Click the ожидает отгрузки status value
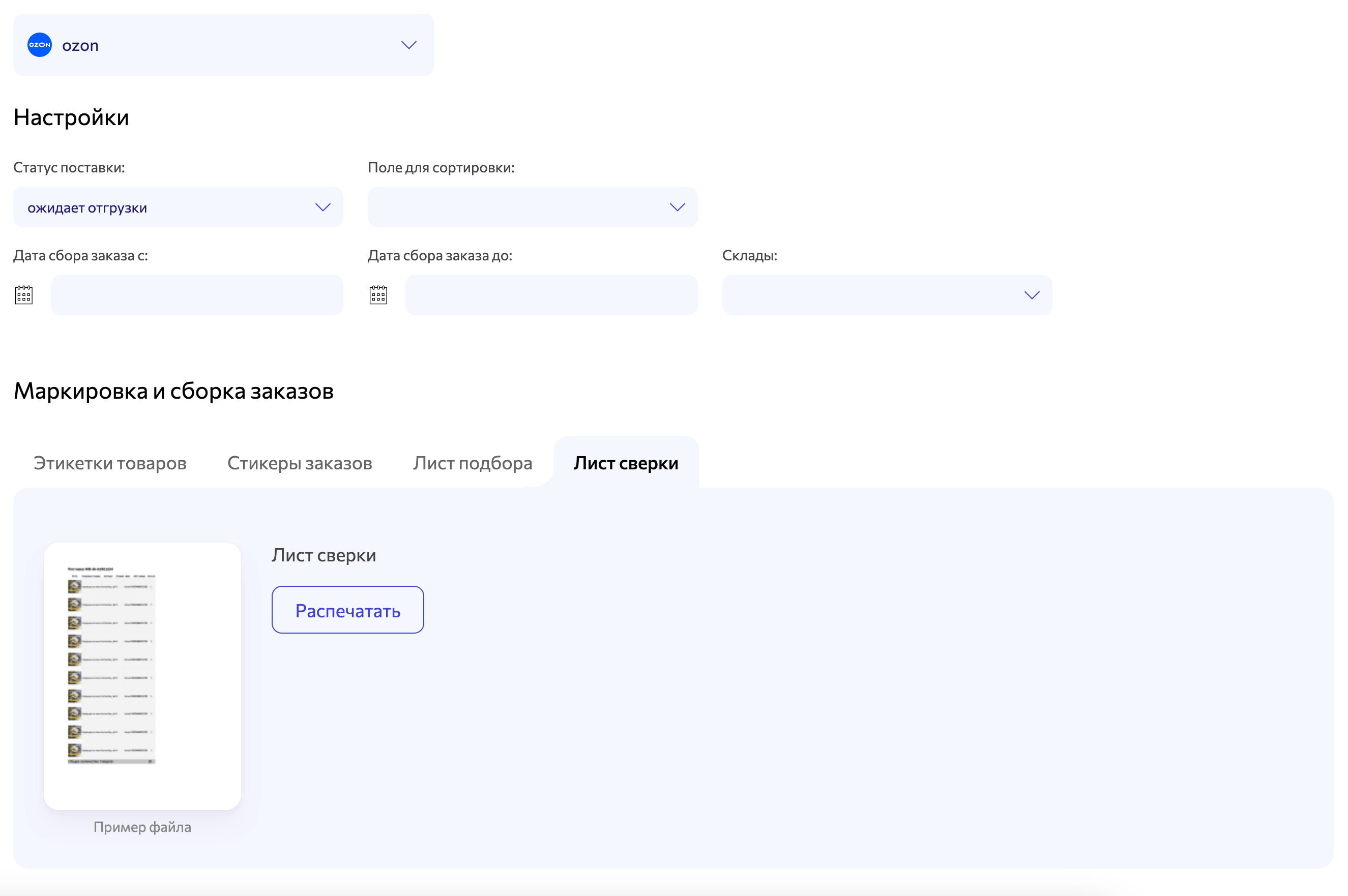This screenshot has width=1348, height=896. pos(87,207)
